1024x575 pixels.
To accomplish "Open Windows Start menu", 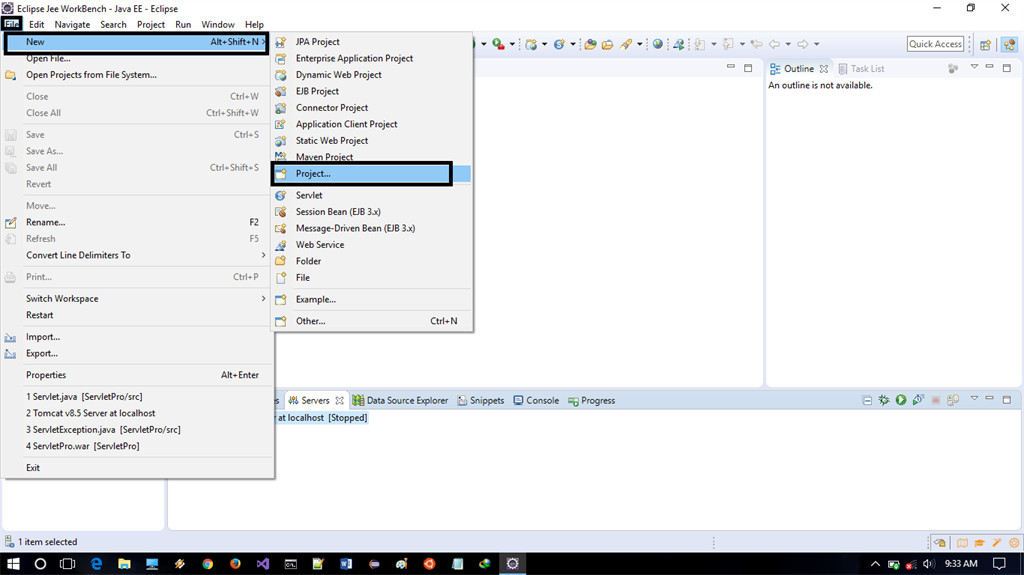I will (13, 564).
